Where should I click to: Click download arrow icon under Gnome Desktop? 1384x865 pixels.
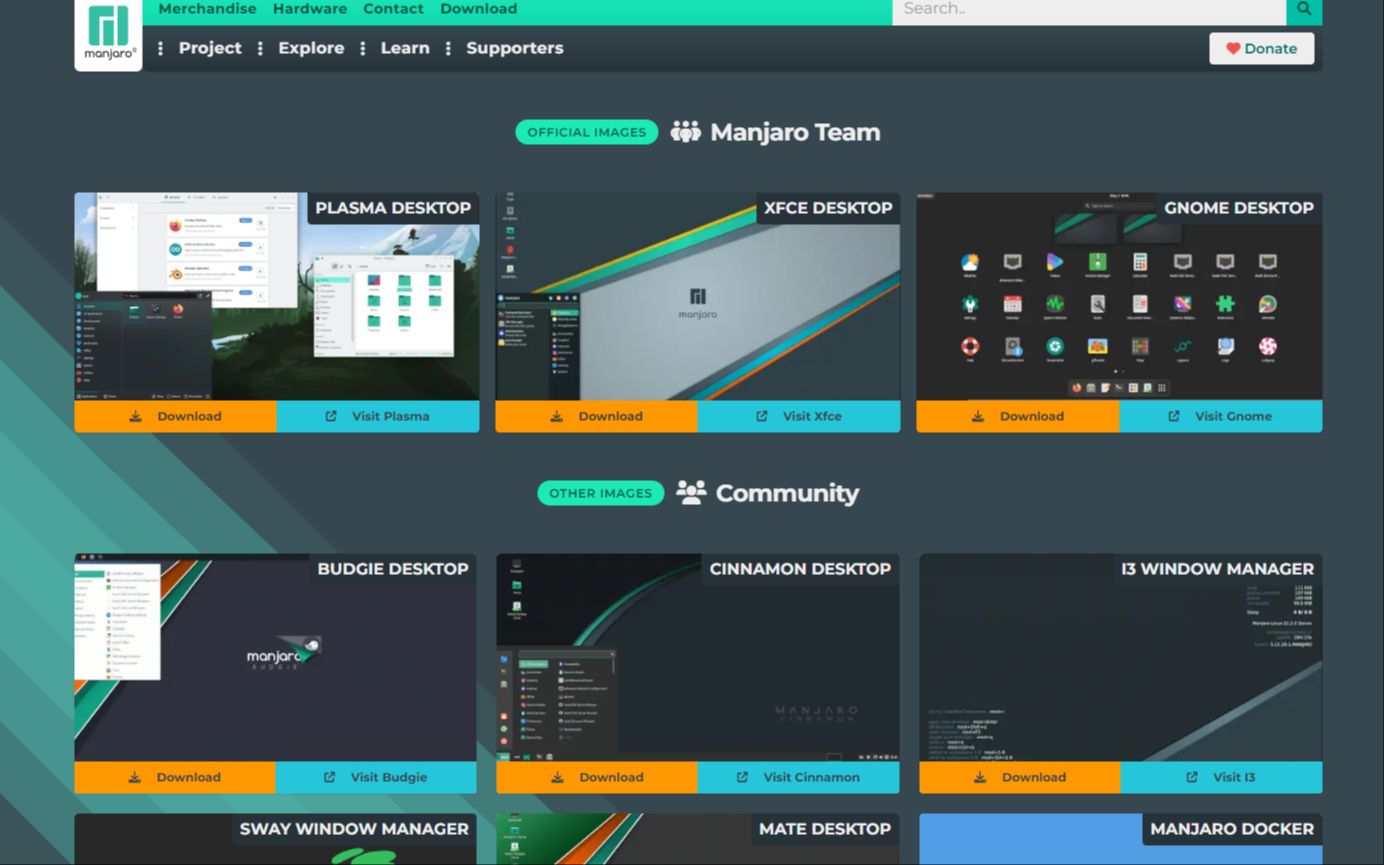tap(978, 416)
